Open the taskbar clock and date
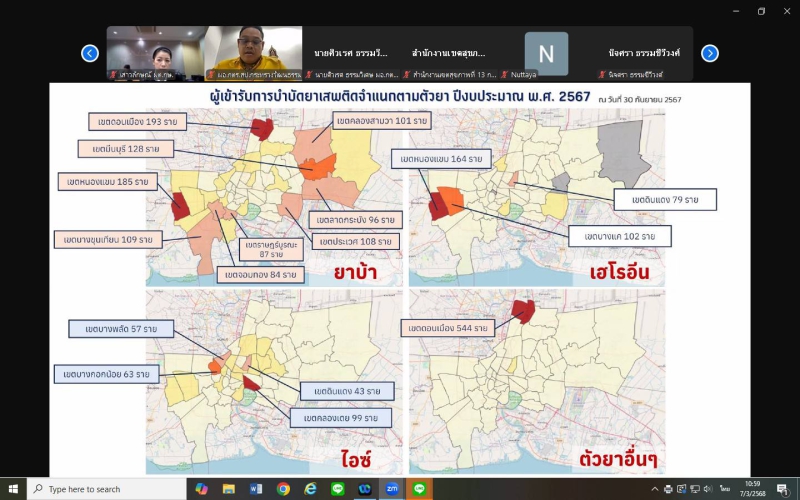This screenshot has width=800, height=500. pos(753,489)
